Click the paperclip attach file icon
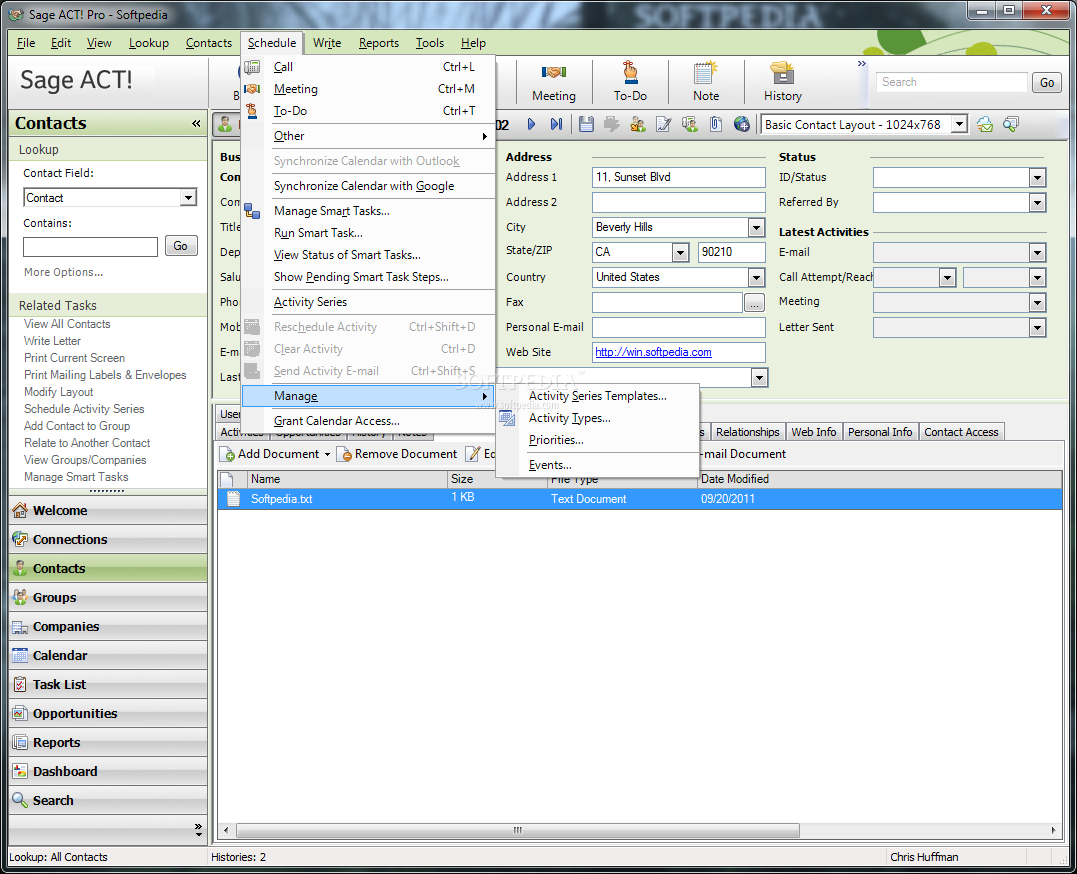1077x874 pixels. tap(716, 124)
